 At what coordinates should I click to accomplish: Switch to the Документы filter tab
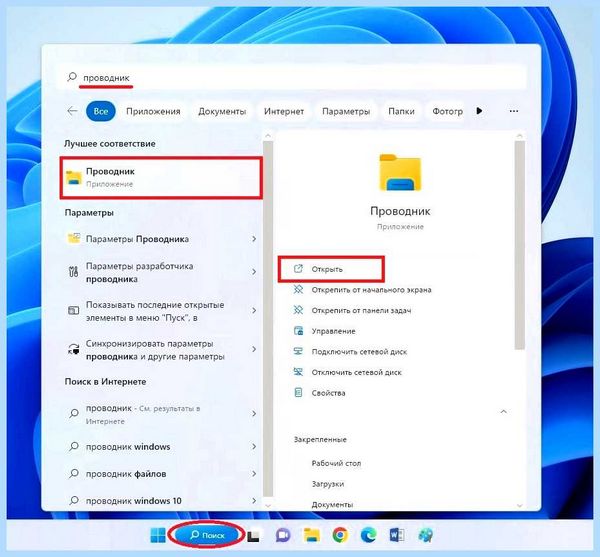[x=222, y=111]
